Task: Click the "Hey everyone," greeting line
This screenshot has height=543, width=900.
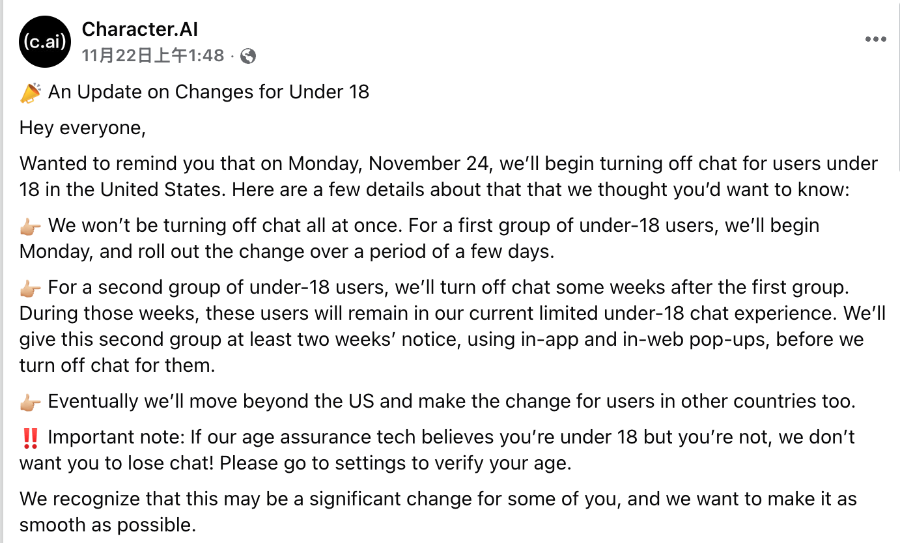Action: [83, 128]
